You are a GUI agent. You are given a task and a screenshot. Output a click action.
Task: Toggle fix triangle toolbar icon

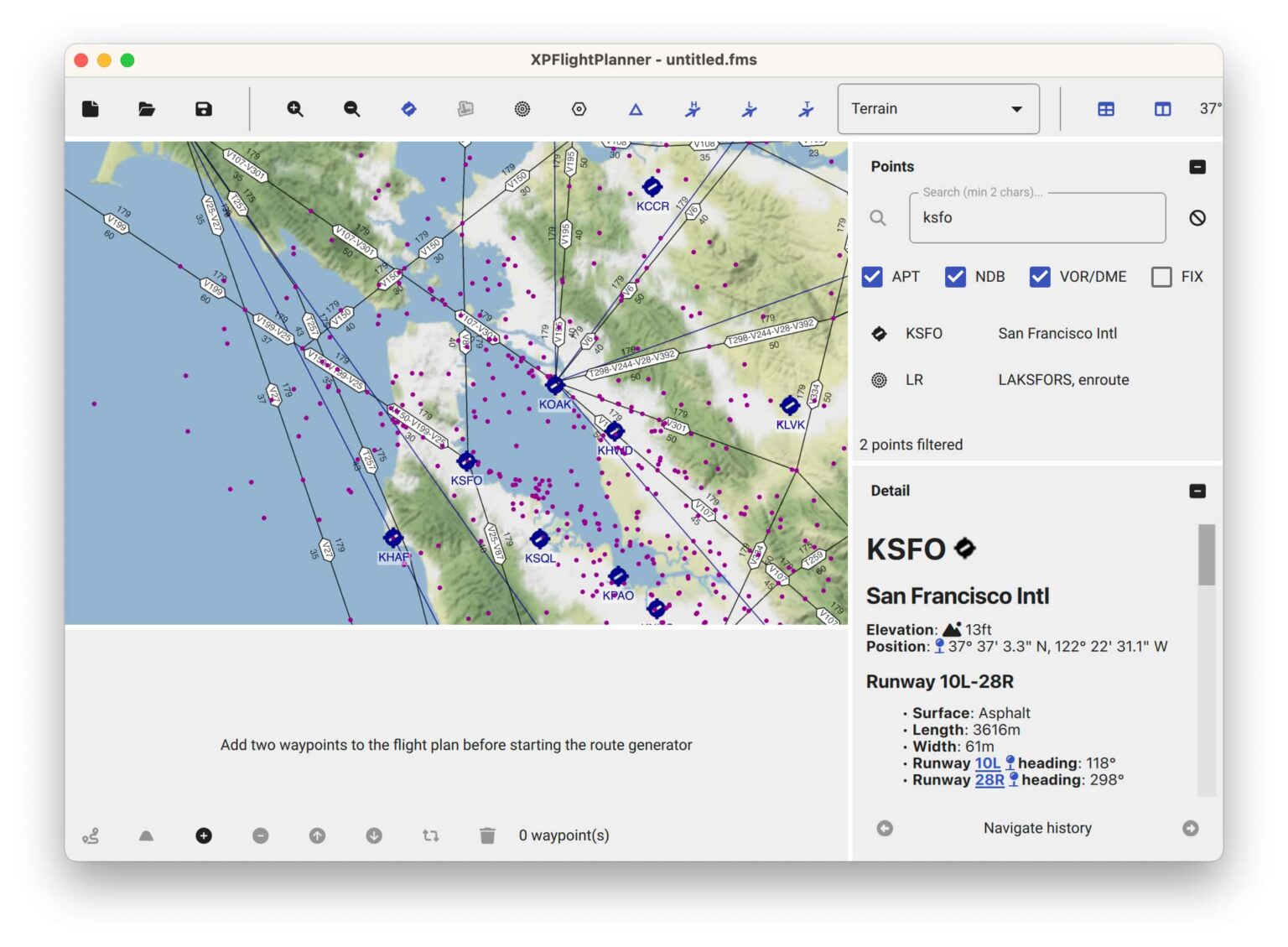click(636, 109)
